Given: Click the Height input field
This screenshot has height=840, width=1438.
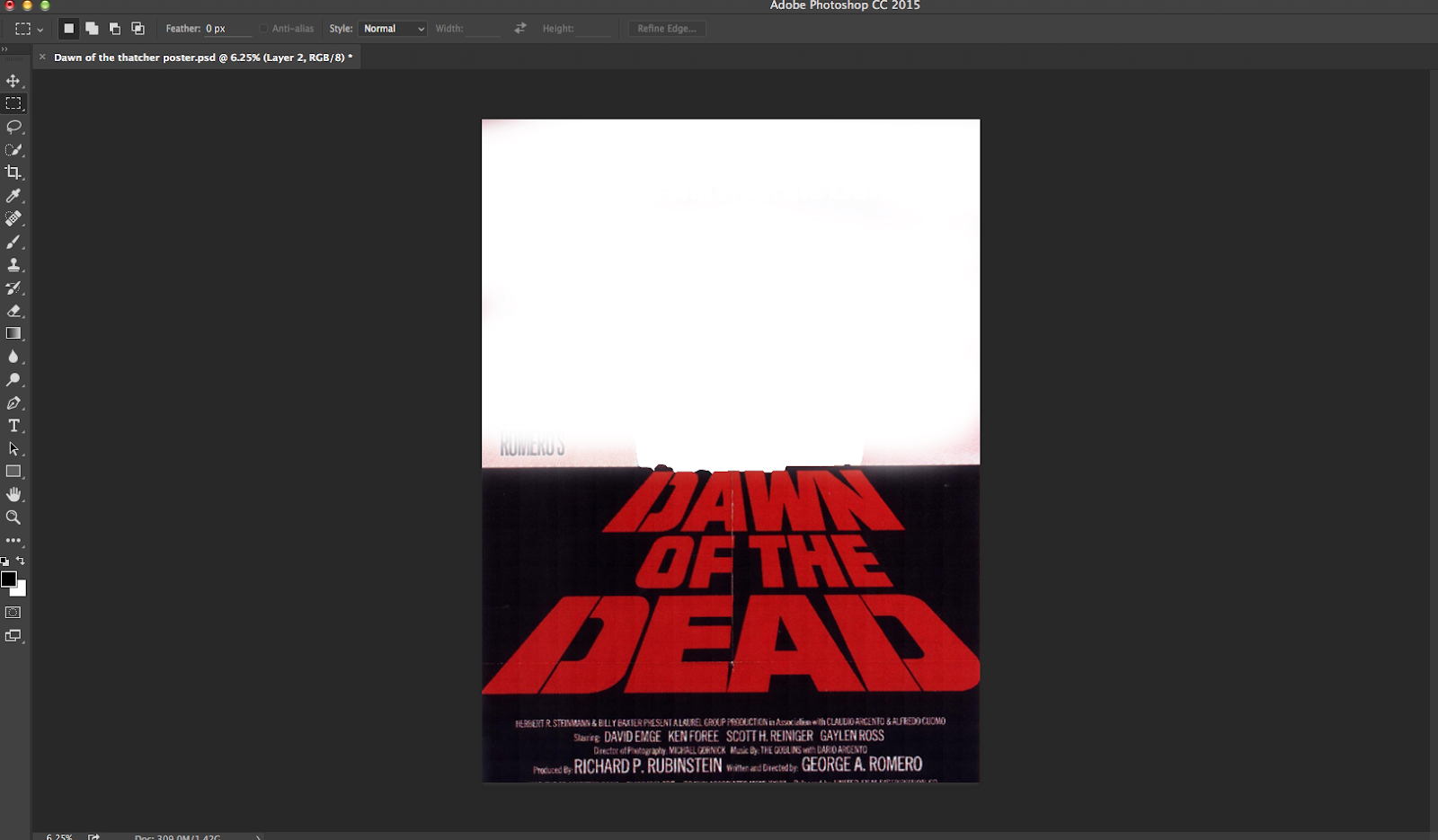Looking at the screenshot, I should tap(593, 29).
